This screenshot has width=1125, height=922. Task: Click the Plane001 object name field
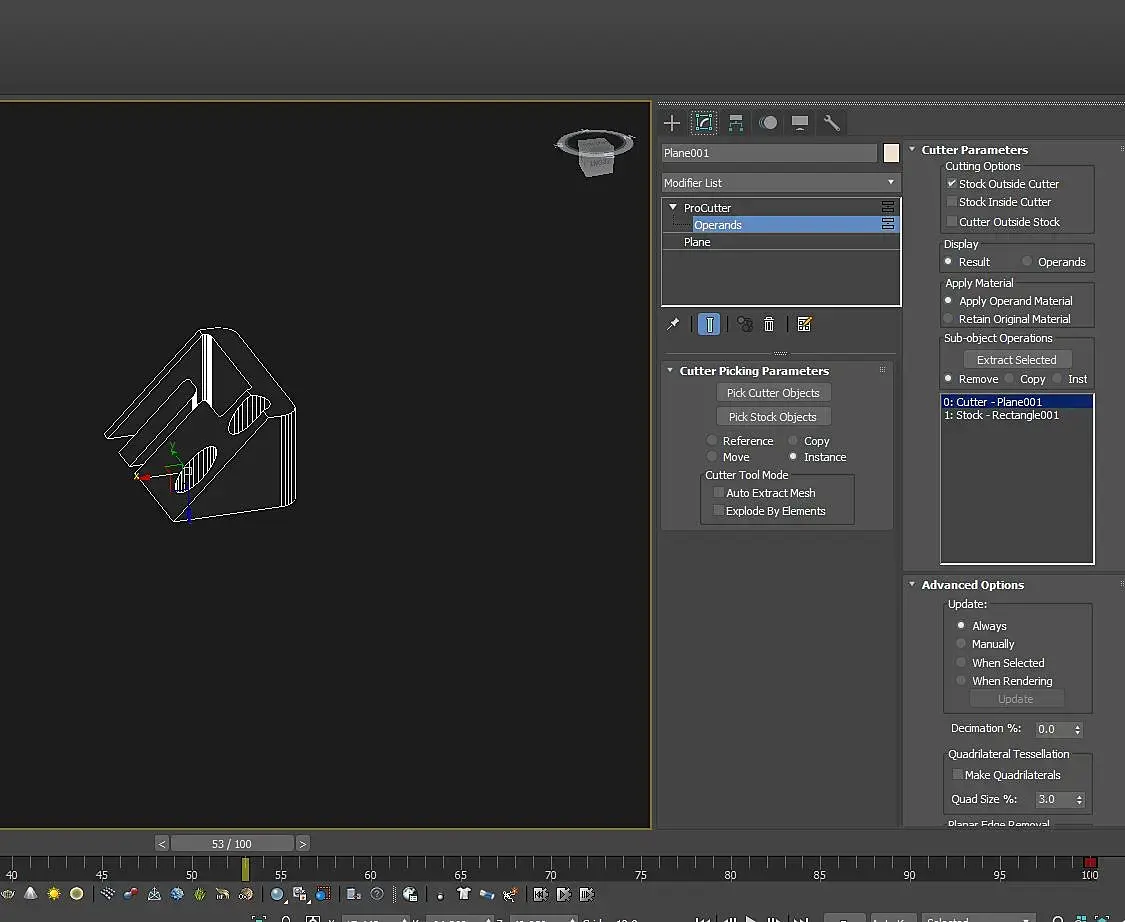[x=768, y=153]
